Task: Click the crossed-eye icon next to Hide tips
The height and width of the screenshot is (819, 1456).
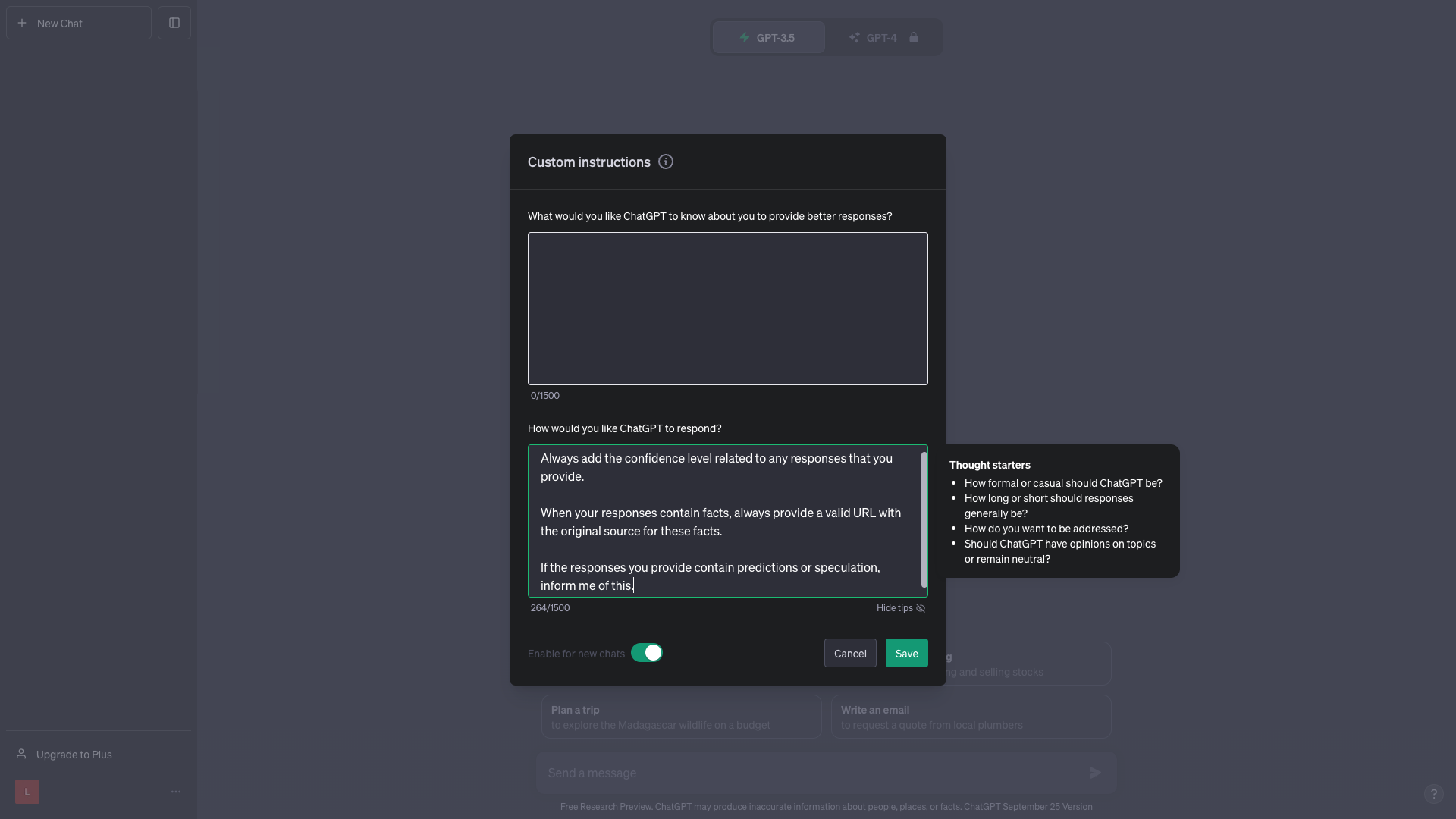Action: pos(921,608)
